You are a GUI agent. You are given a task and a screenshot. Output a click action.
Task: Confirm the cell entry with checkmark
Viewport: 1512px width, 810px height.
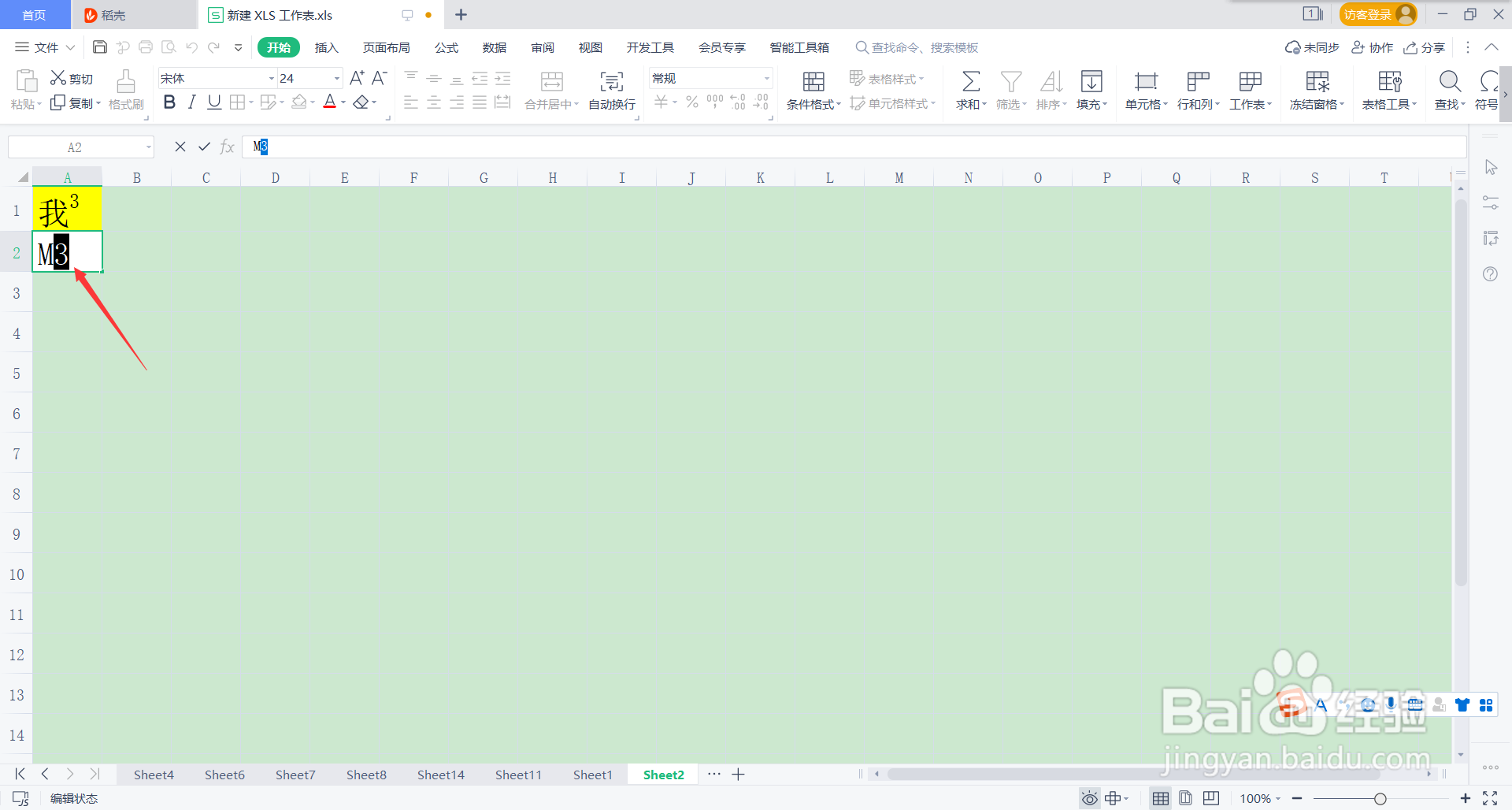204,147
